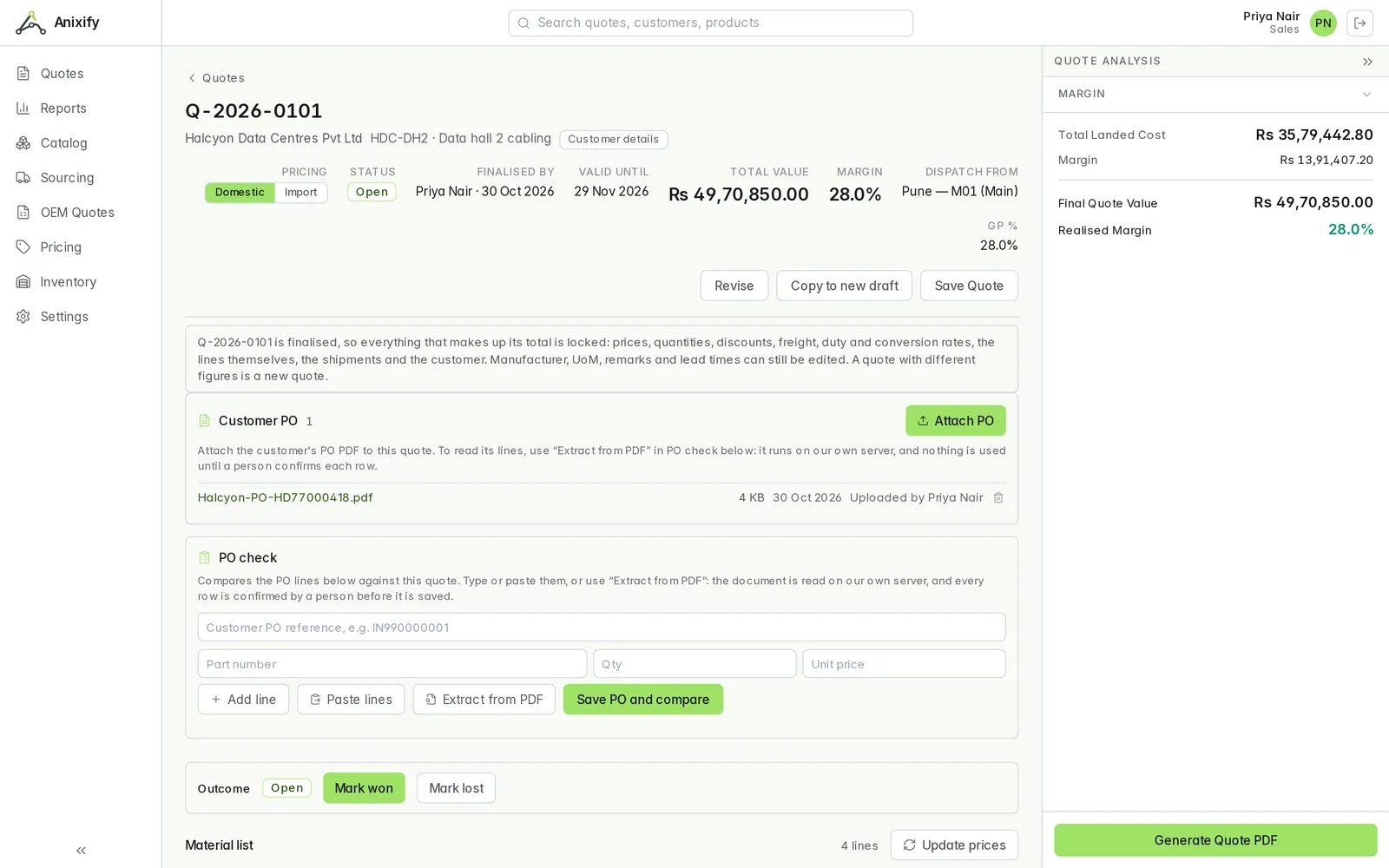Go back via the Quotes breadcrumb

[216, 78]
